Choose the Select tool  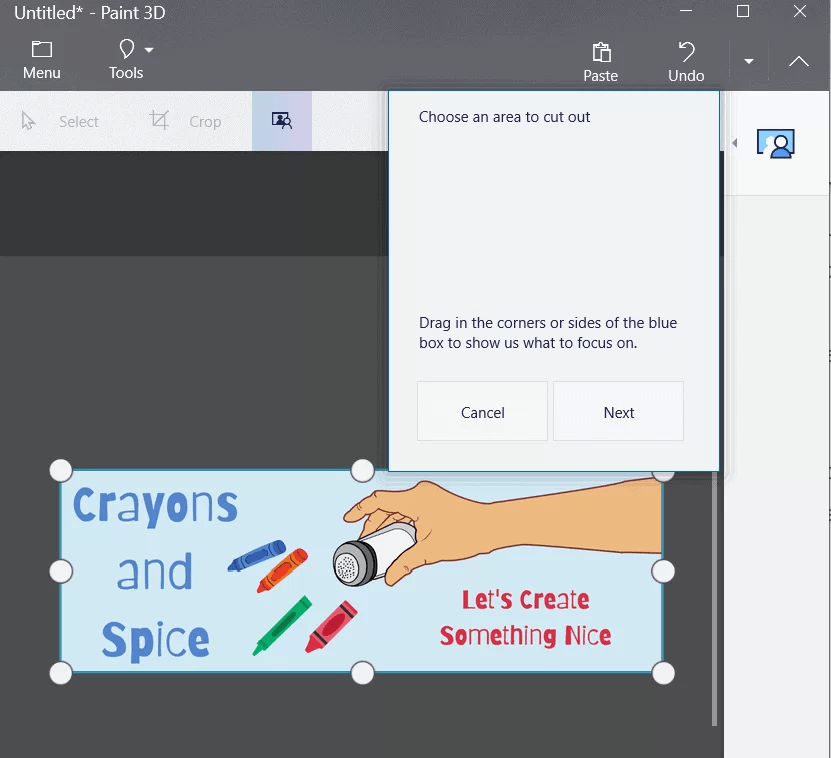point(59,121)
